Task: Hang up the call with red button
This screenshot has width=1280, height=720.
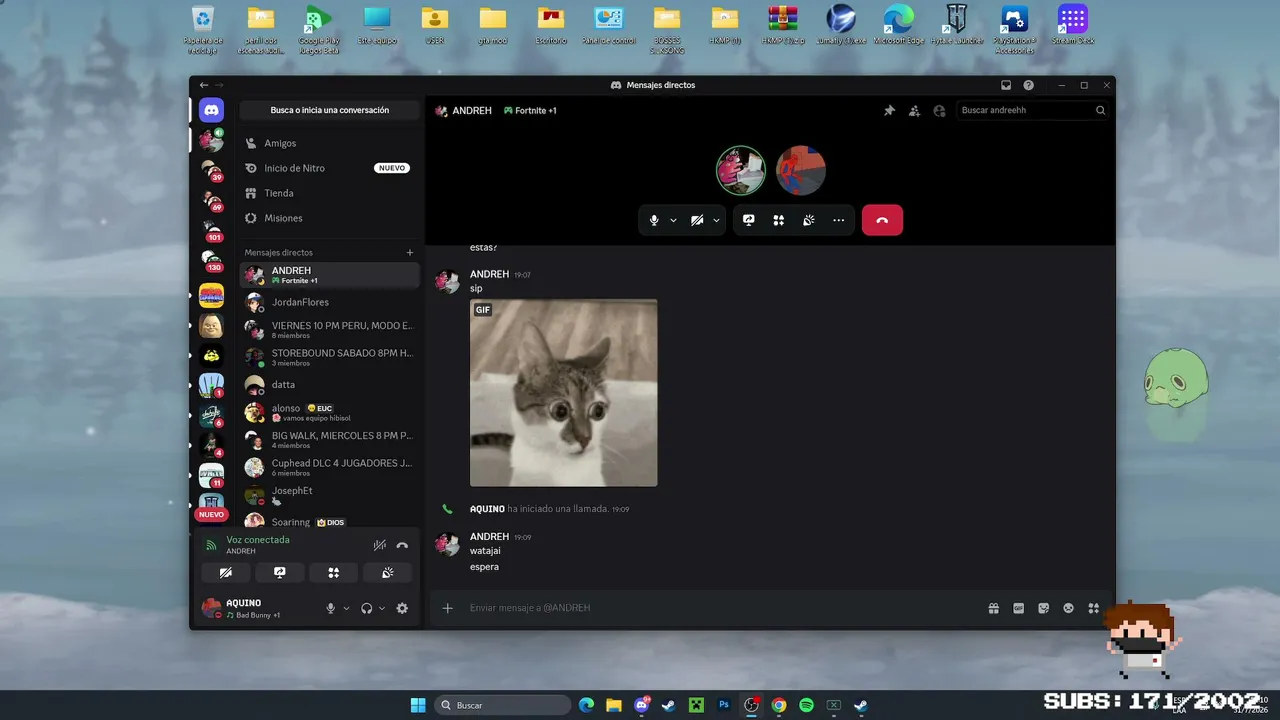Action: pyautogui.click(x=882, y=220)
